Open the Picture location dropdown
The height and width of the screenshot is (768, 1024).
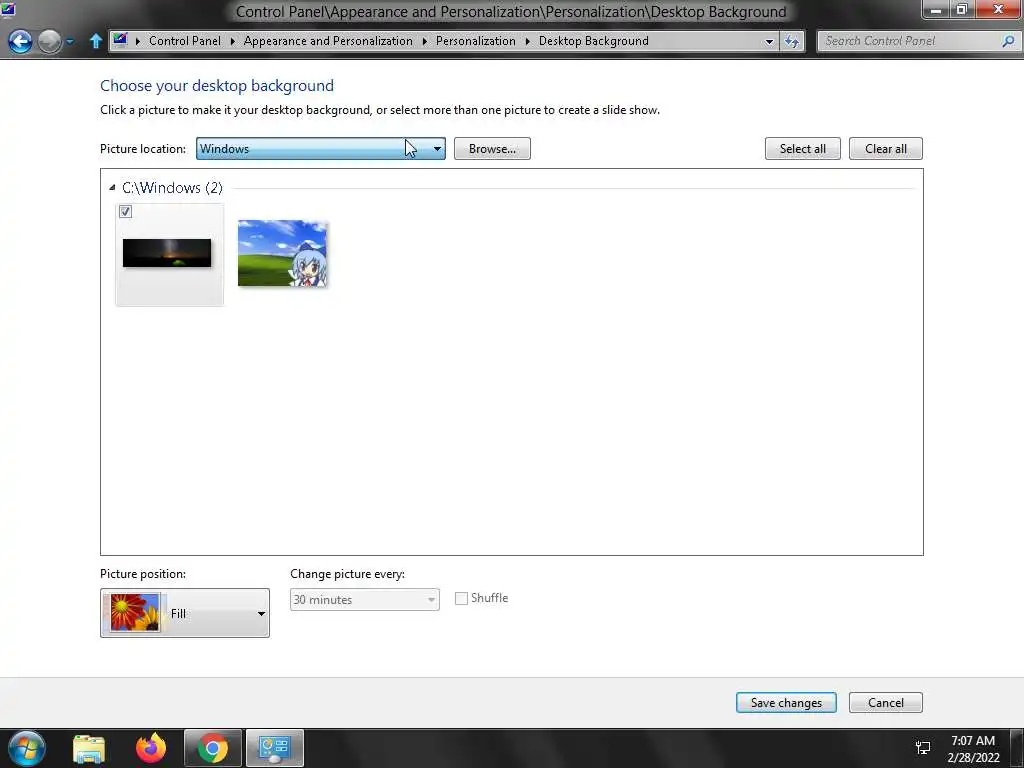coord(321,149)
